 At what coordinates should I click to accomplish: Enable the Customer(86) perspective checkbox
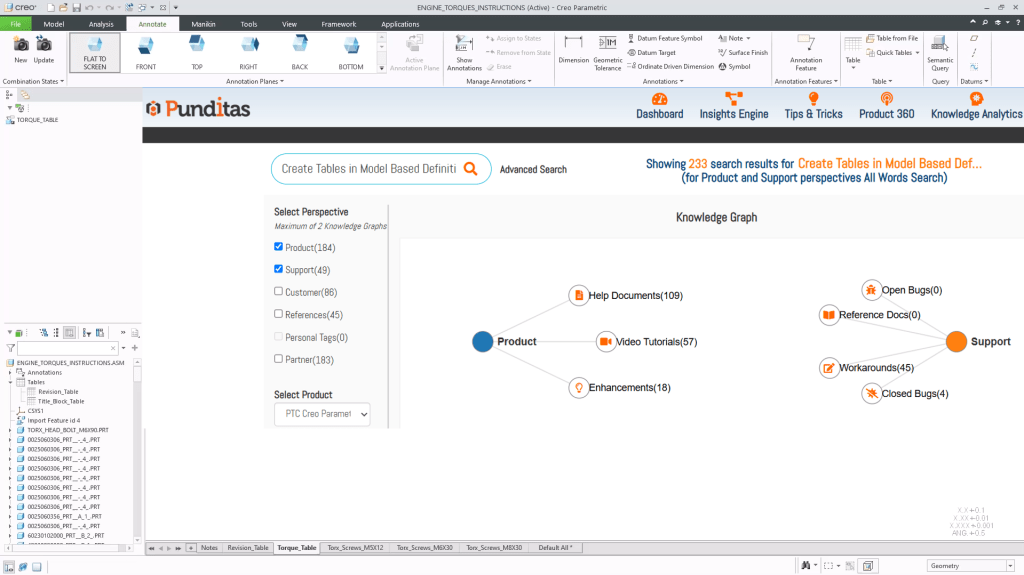[x=279, y=292]
